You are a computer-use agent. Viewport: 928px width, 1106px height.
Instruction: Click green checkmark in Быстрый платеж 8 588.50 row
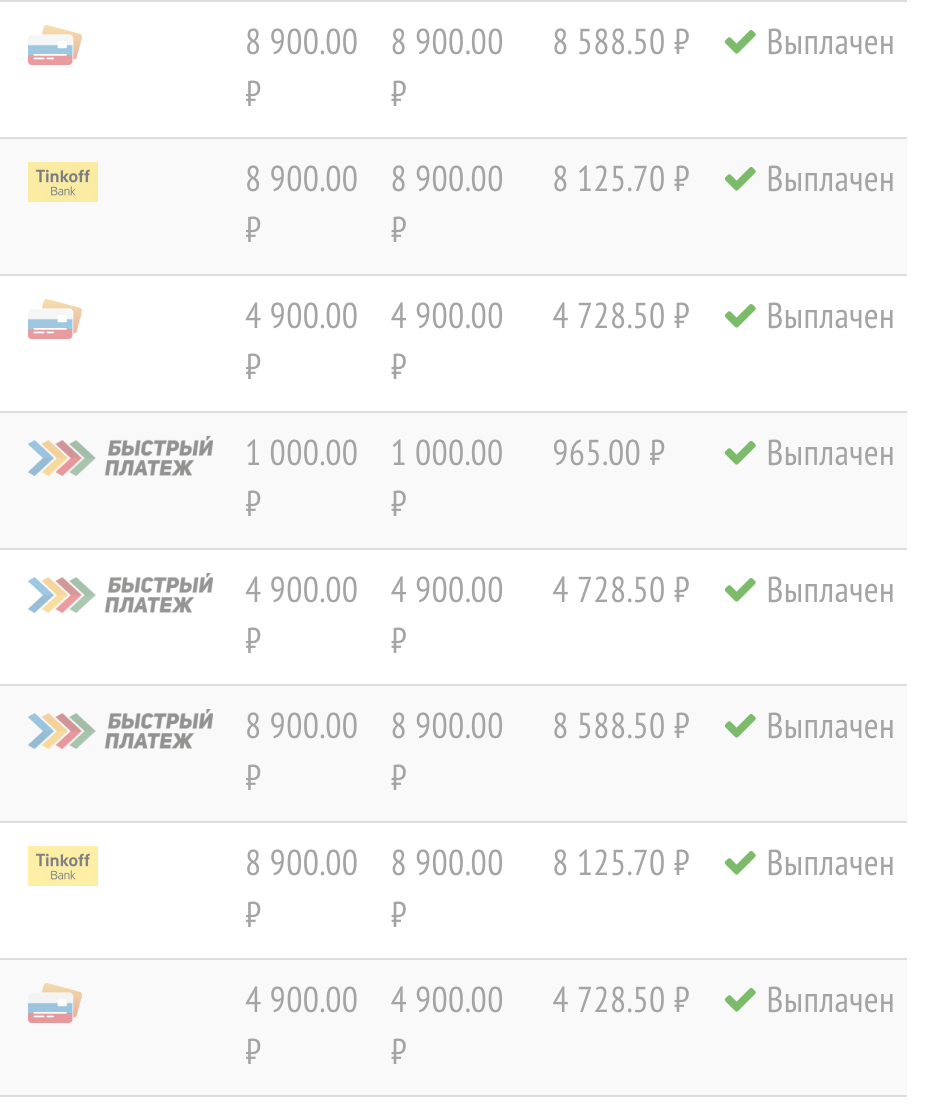[x=739, y=727]
